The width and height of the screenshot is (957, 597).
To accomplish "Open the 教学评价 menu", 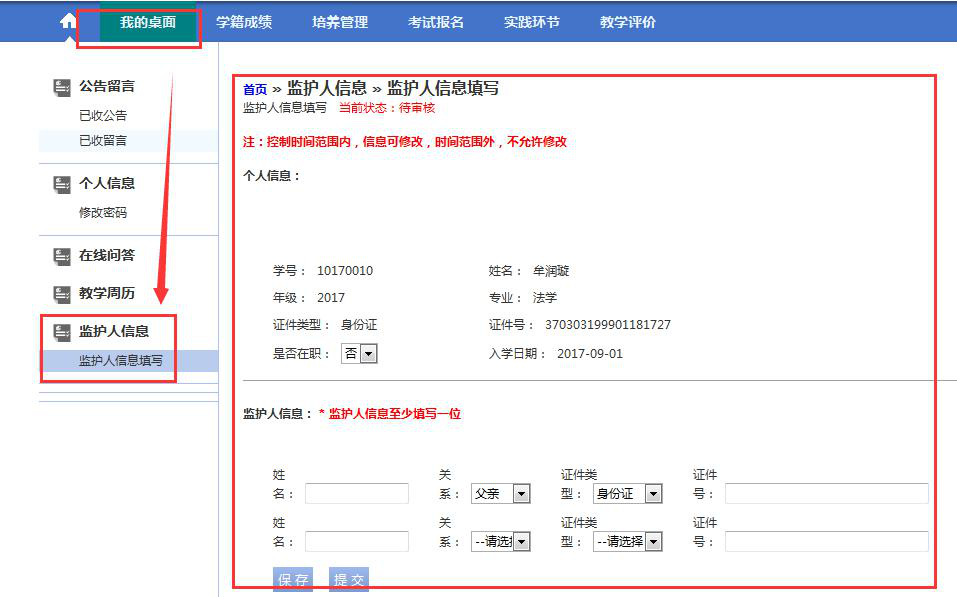I will coord(628,21).
